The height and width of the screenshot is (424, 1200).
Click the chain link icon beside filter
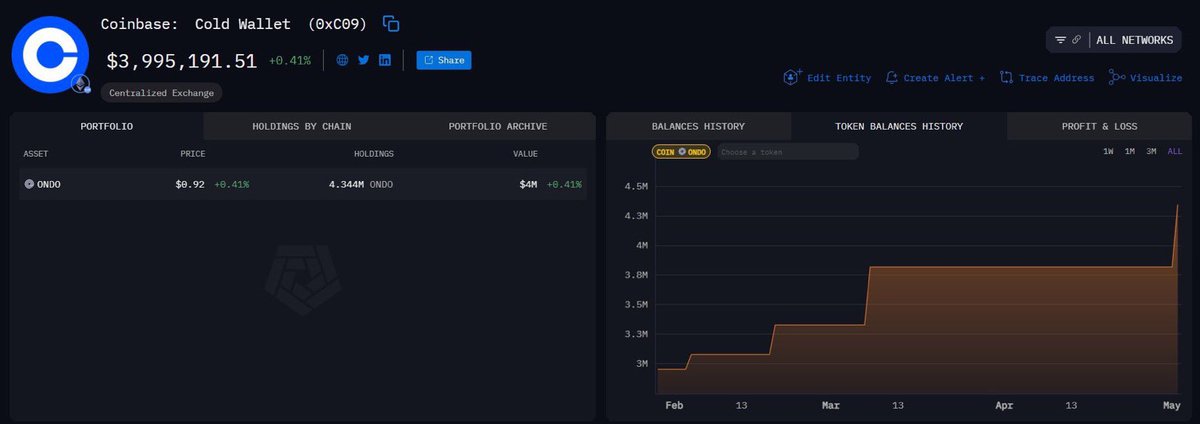coord(1076,40)
